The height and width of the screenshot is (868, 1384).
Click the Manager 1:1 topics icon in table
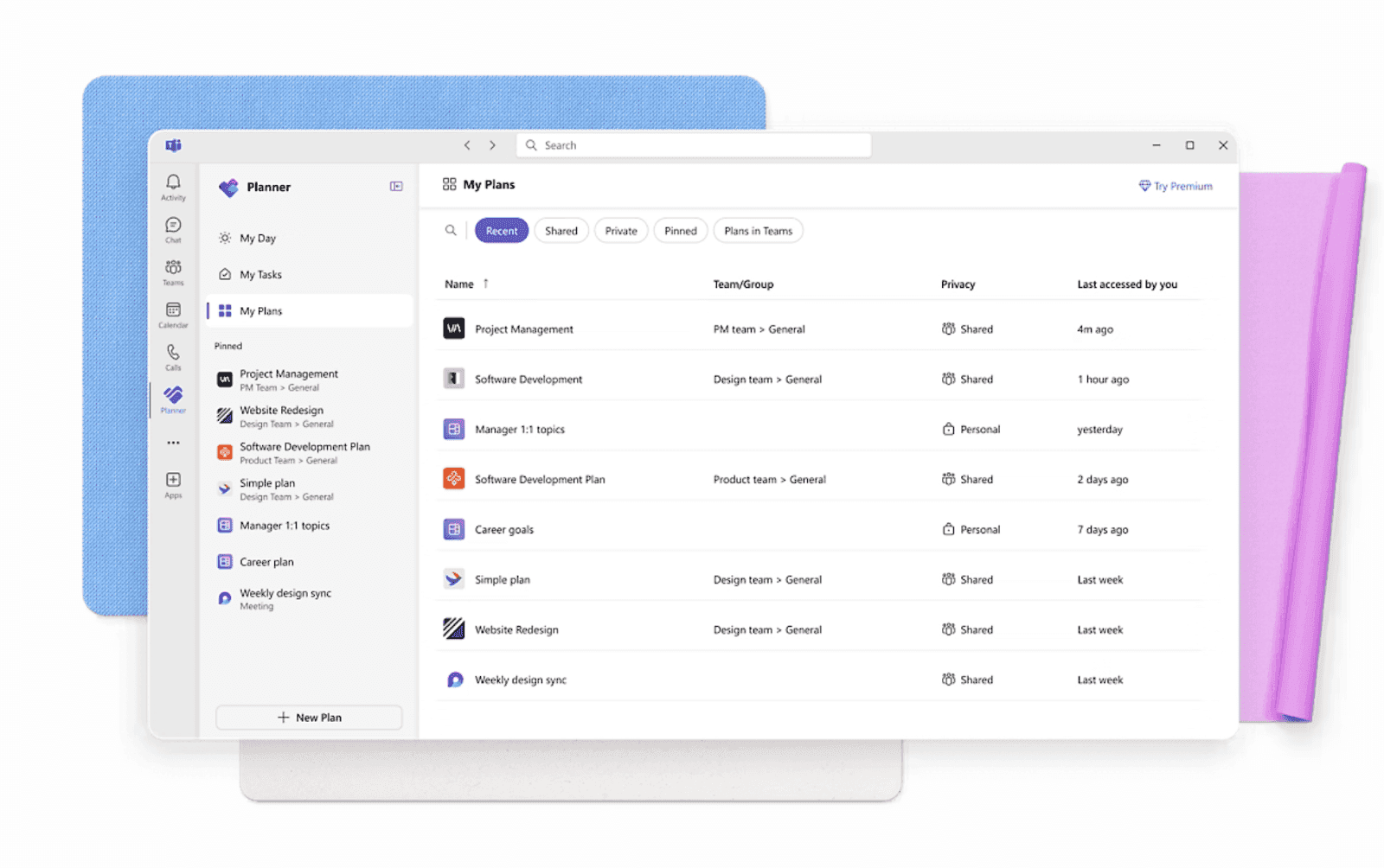454,429
